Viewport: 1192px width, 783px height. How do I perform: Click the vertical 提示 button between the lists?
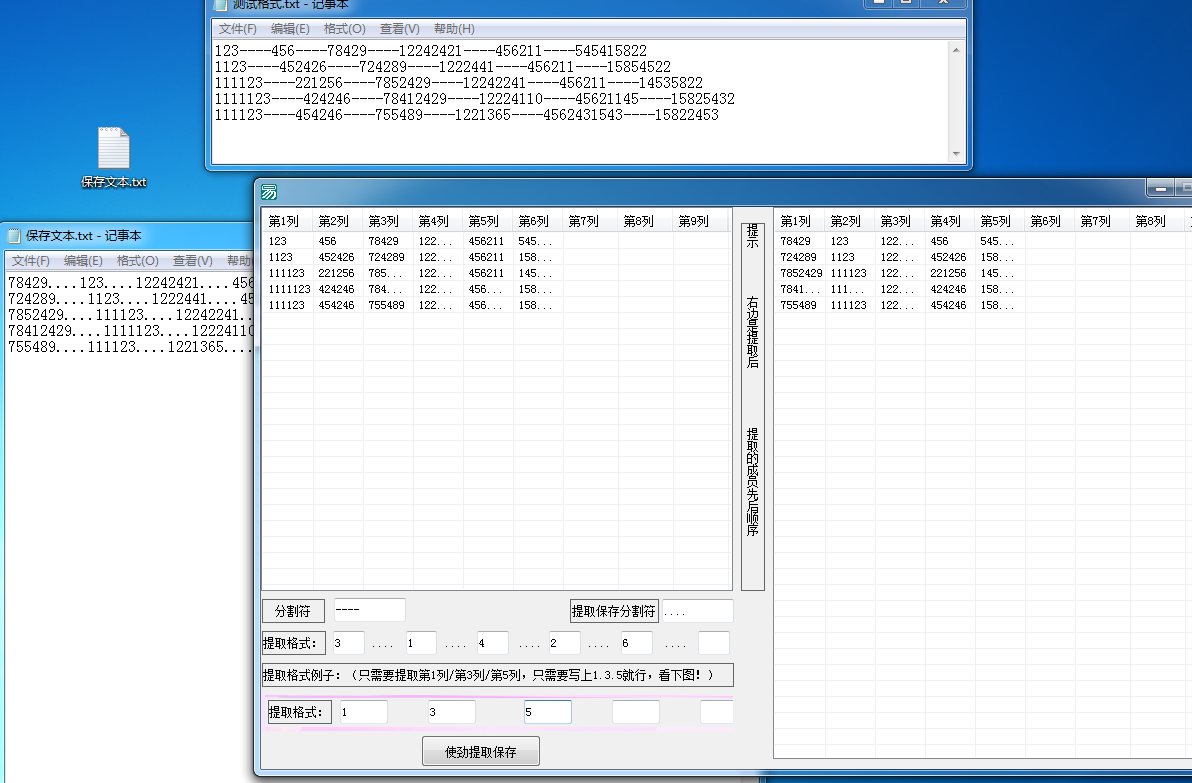pos(753,406)
